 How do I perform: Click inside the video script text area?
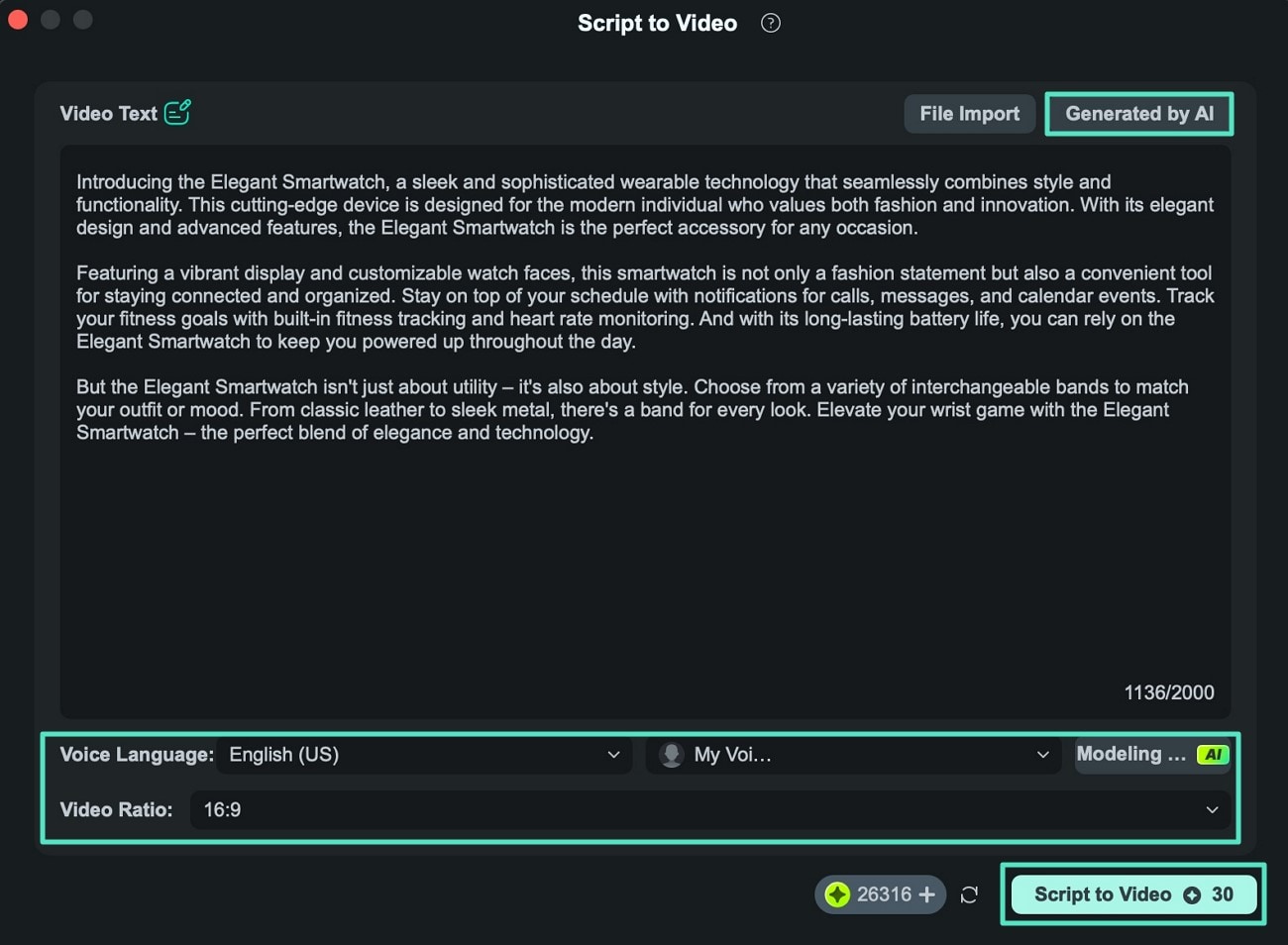tap(645, 432)
